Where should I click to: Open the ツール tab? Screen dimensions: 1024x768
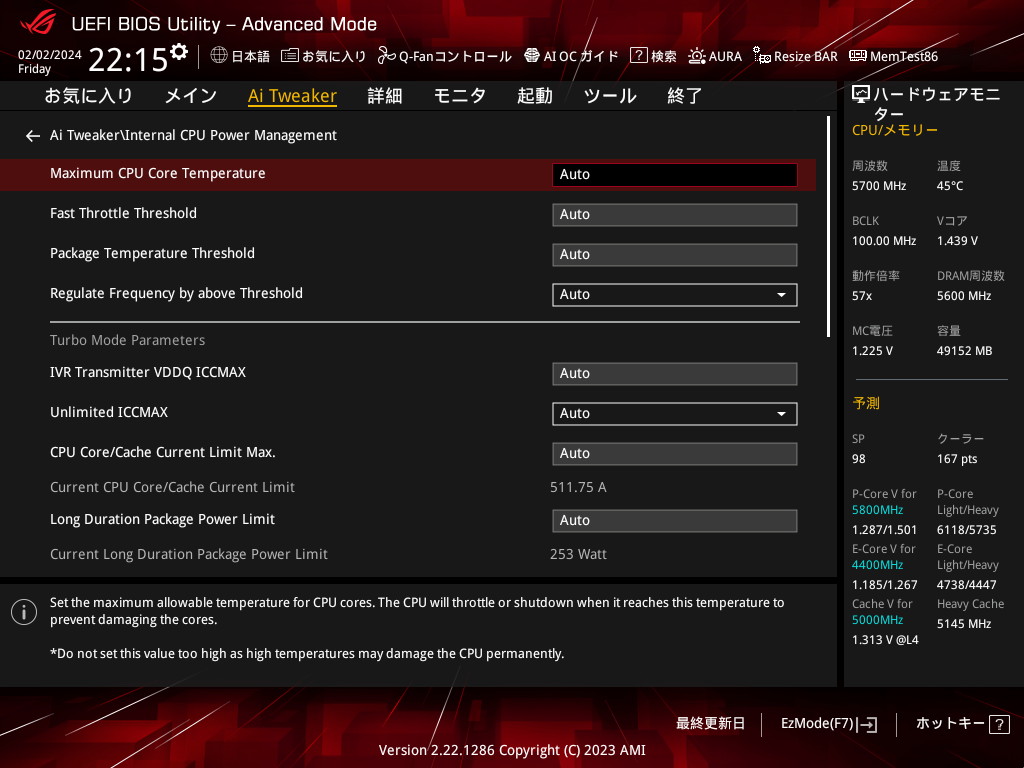[610, 96]
